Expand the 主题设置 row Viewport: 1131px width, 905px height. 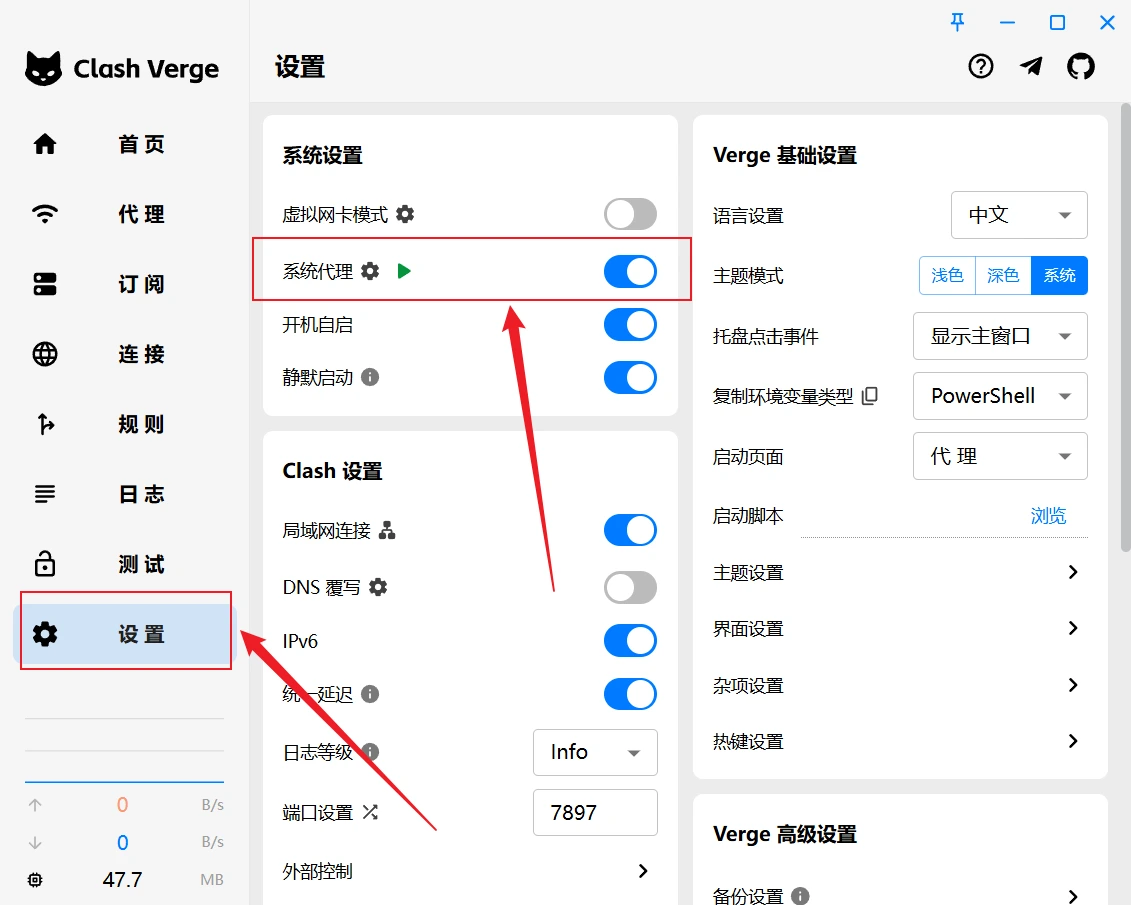[x=899, y=572]
